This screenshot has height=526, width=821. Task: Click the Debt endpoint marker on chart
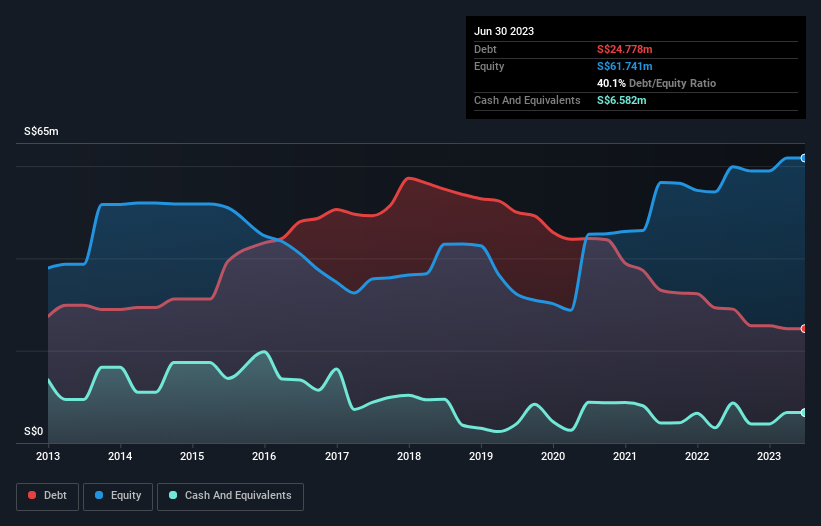coord(804,329)
